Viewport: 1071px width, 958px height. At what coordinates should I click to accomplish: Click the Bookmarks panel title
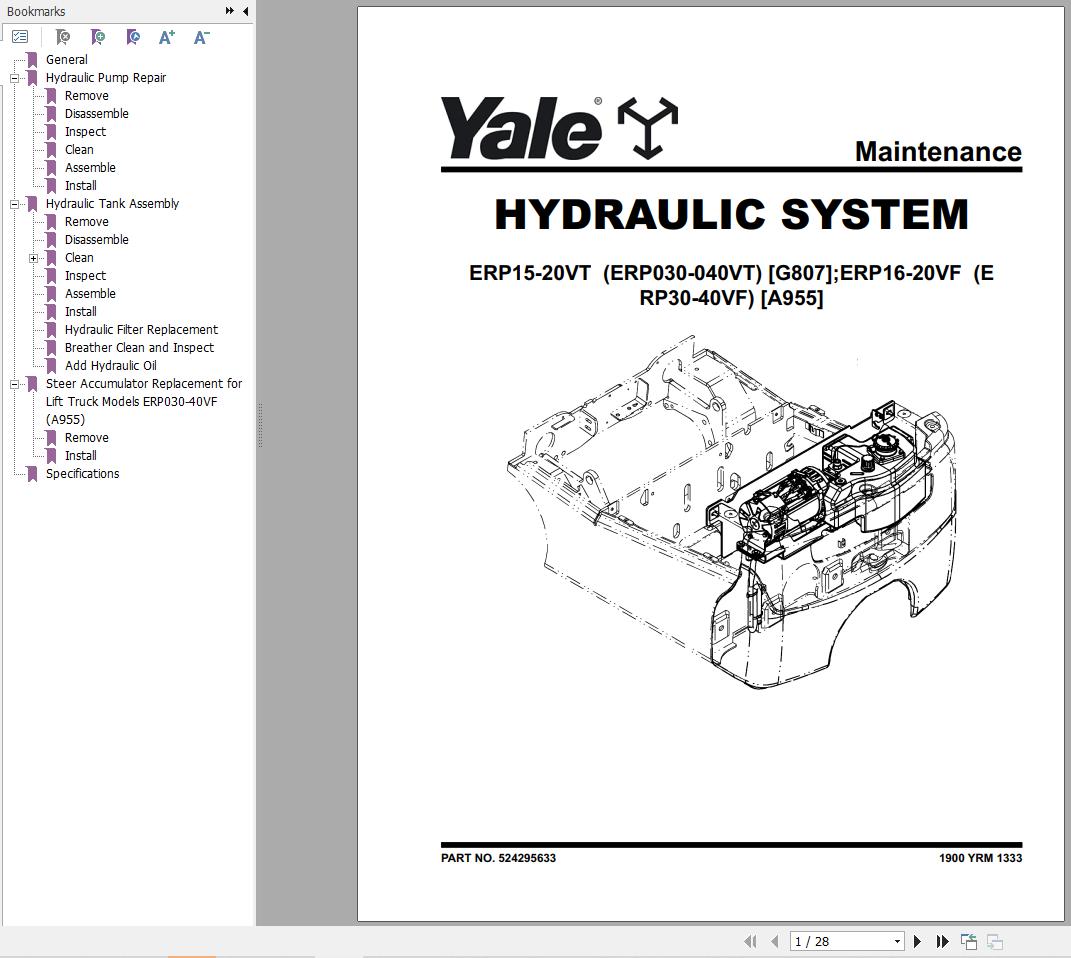36,12
